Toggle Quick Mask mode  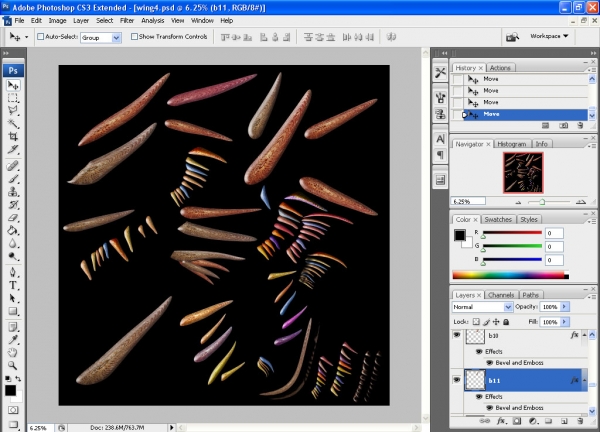click(x=13, y=410)
